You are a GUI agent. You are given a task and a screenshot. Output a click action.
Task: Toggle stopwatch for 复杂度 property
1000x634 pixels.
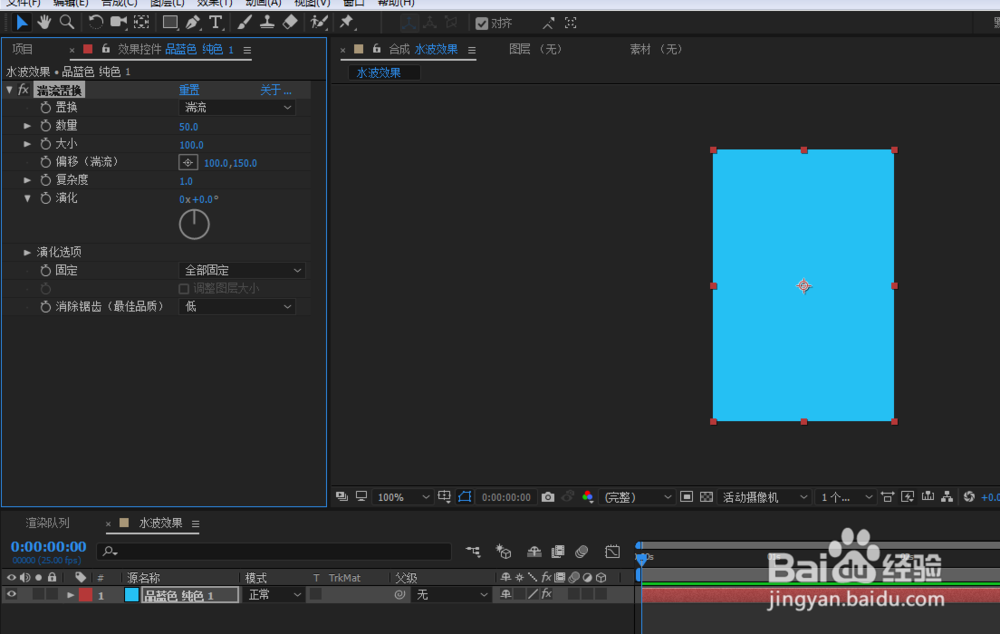click(x=45, y=181)
